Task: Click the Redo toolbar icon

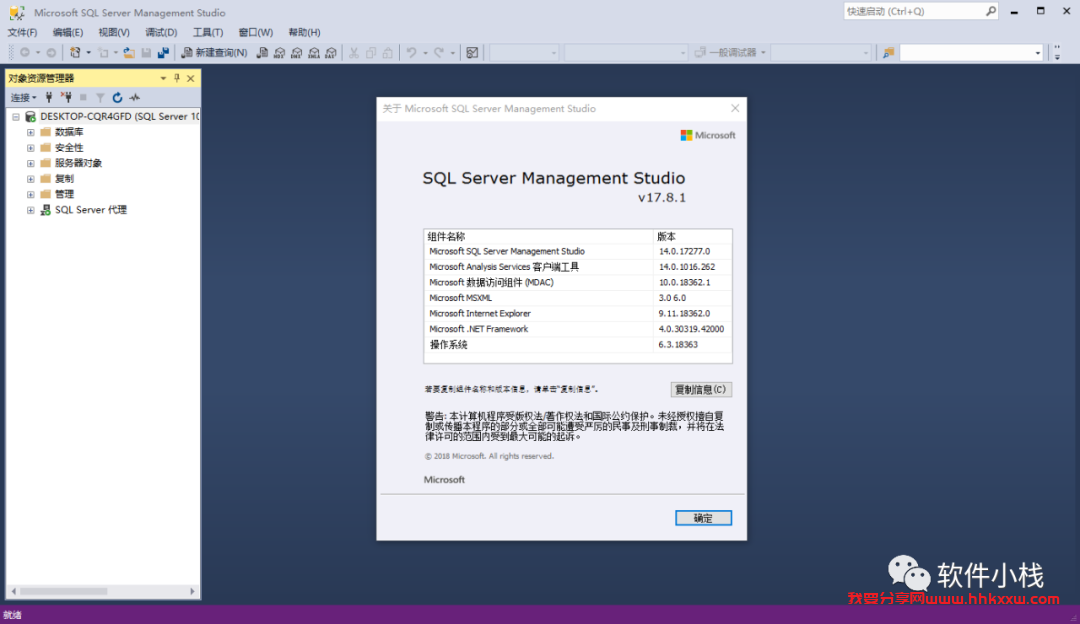Action: (439, 52)
